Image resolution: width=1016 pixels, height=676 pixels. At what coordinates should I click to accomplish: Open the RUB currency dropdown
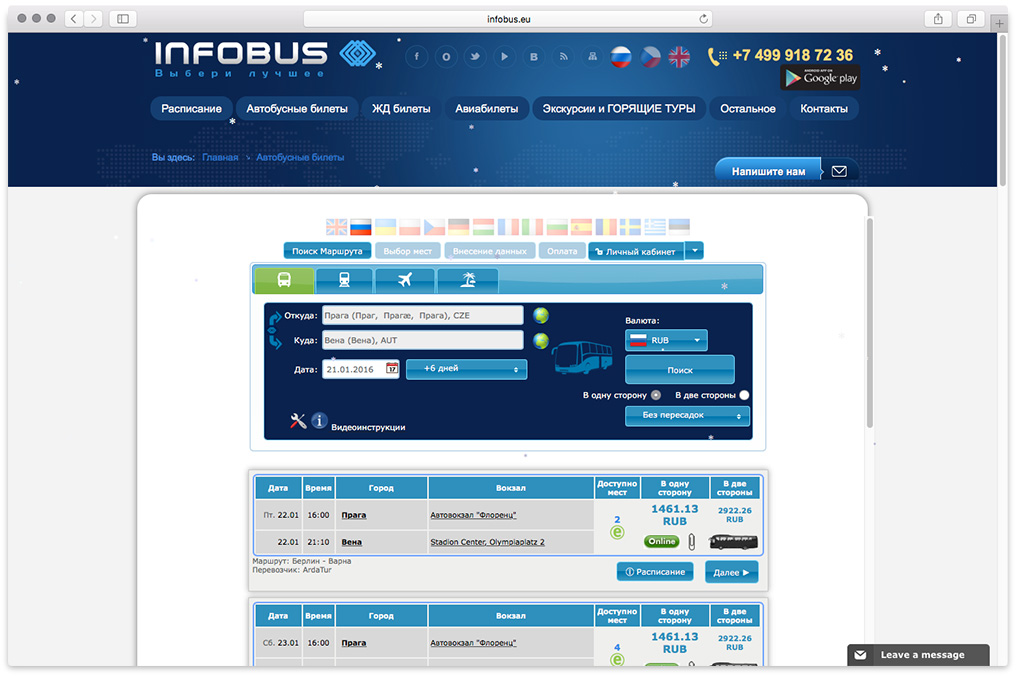pyautogui.click(x=666, y=341)
